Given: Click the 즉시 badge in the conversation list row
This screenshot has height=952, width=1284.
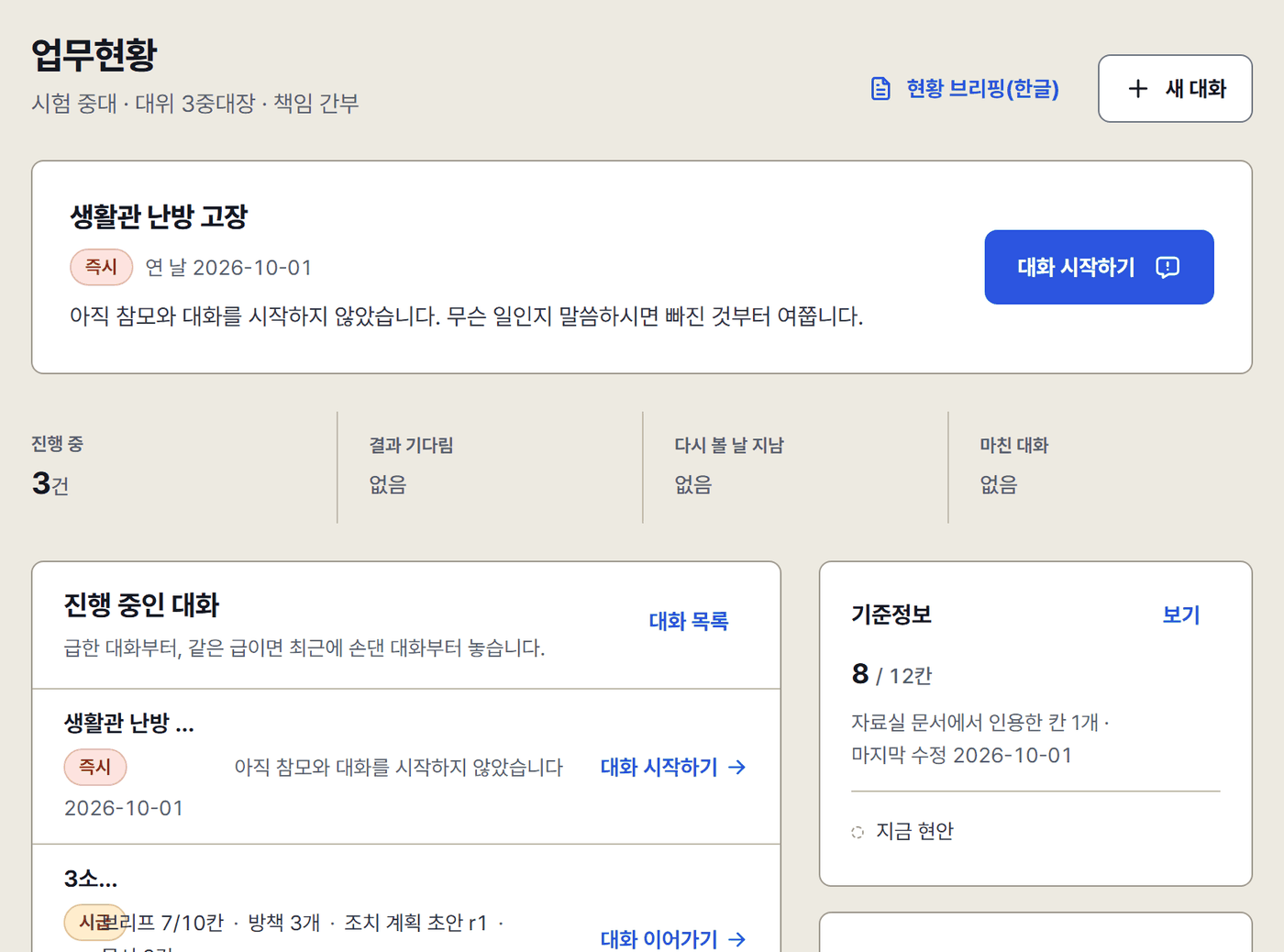Looking at the screenshot, I should [x=95, y=767].
